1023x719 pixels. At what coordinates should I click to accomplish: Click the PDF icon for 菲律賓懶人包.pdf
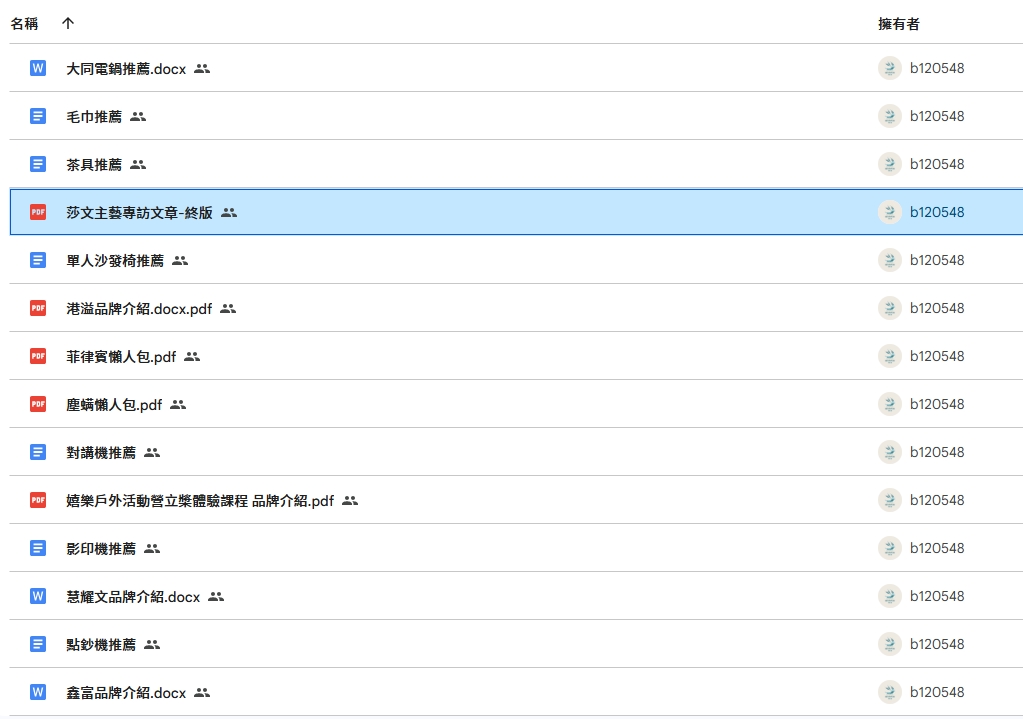point(38,356)
